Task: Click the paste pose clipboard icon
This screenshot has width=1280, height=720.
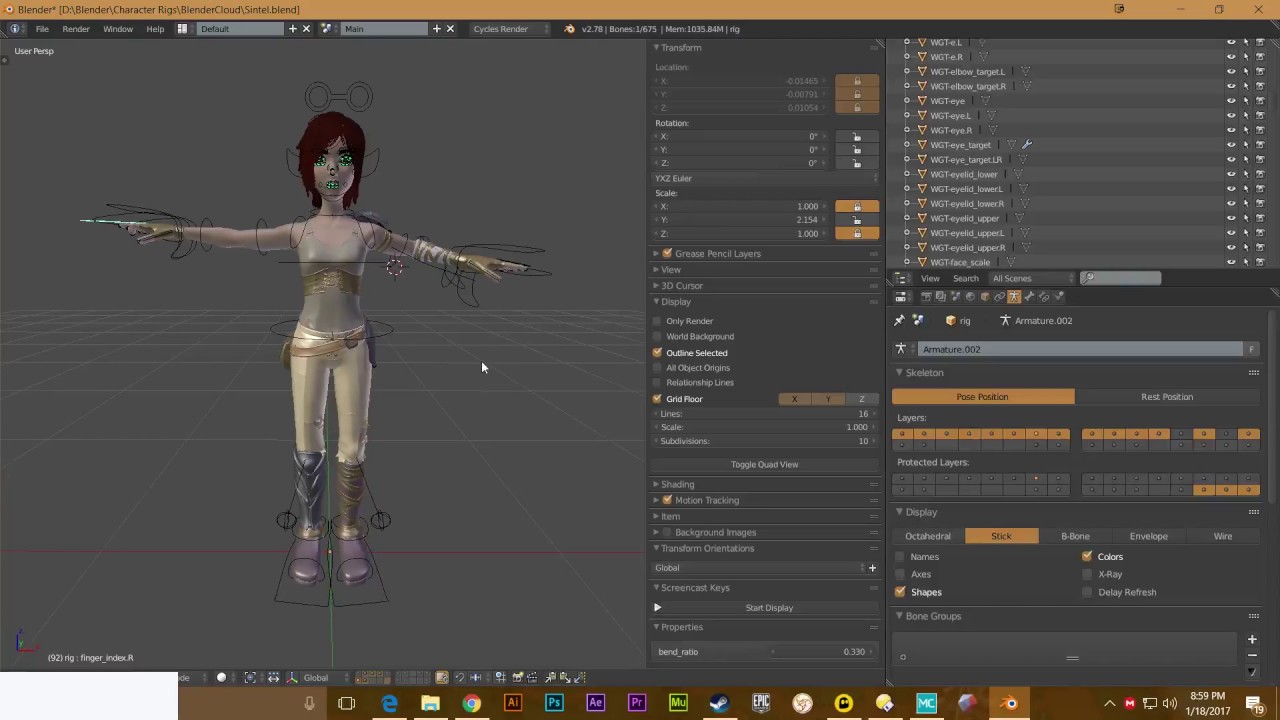Action: coord(564,678)
